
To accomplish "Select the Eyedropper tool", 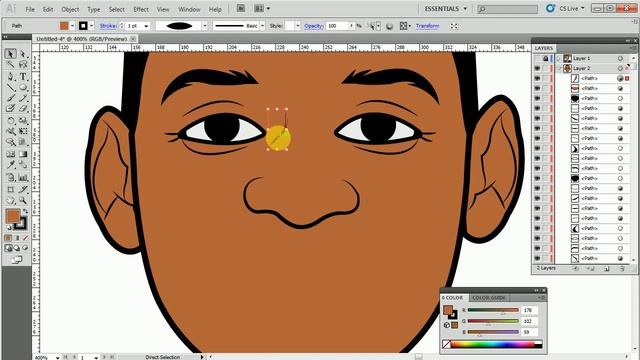I will pos(11,165).
